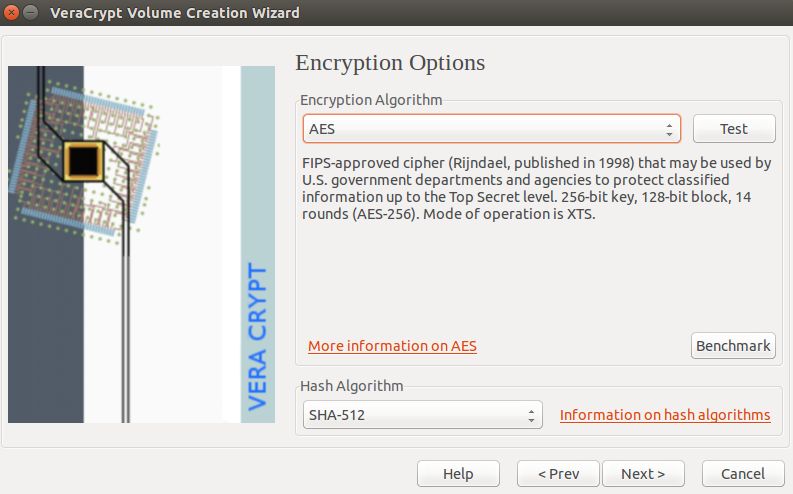Click the Encryption Options heading
793x494 pixels.
[390, 63]
